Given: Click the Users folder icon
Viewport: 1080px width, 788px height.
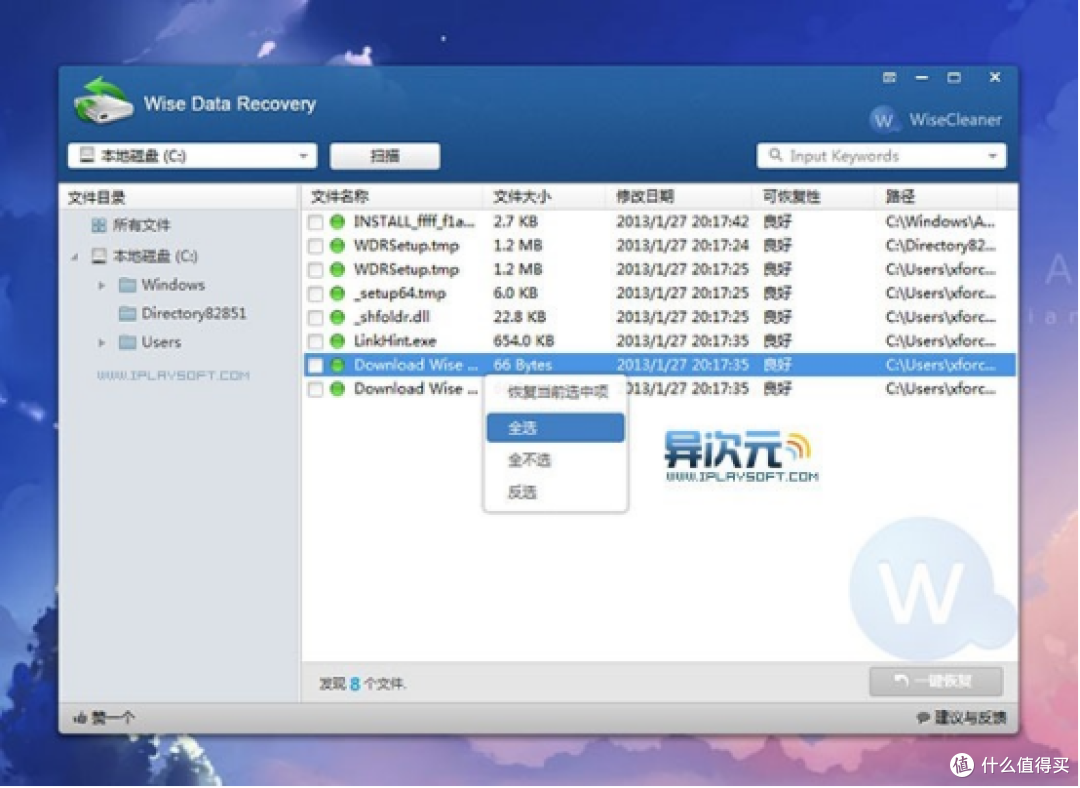Looking at the screenshot, I should (127, 342).
